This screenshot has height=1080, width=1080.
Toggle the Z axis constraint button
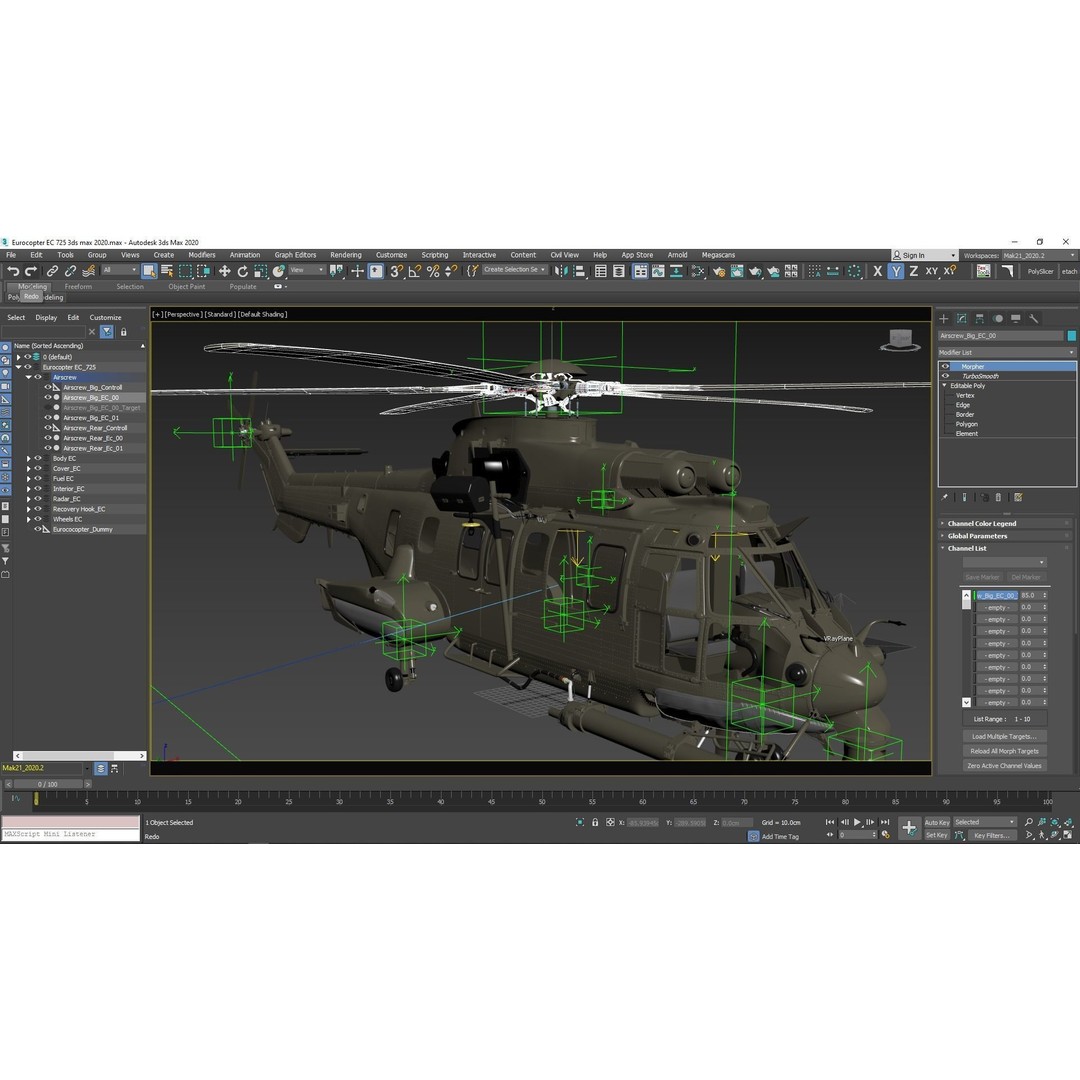pos(913,271)
